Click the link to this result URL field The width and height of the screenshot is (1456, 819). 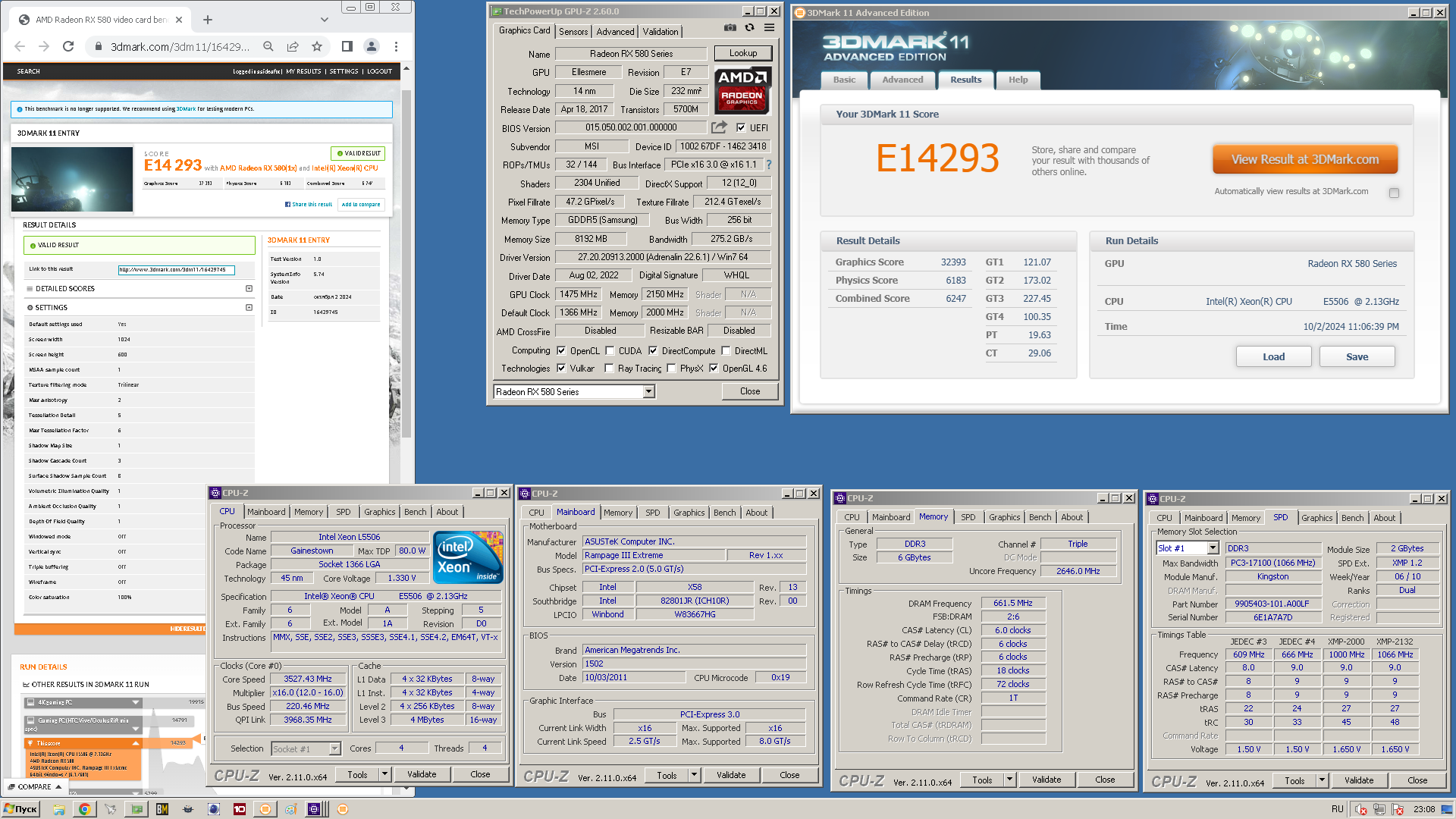tap(176, 270)
